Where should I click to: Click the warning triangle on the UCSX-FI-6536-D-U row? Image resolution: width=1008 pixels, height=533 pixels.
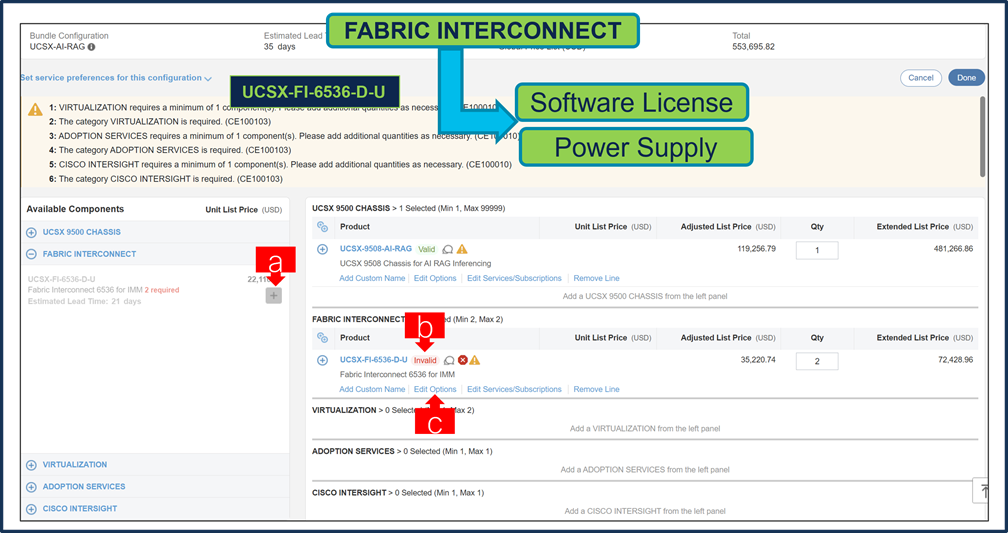pos(474,360)
